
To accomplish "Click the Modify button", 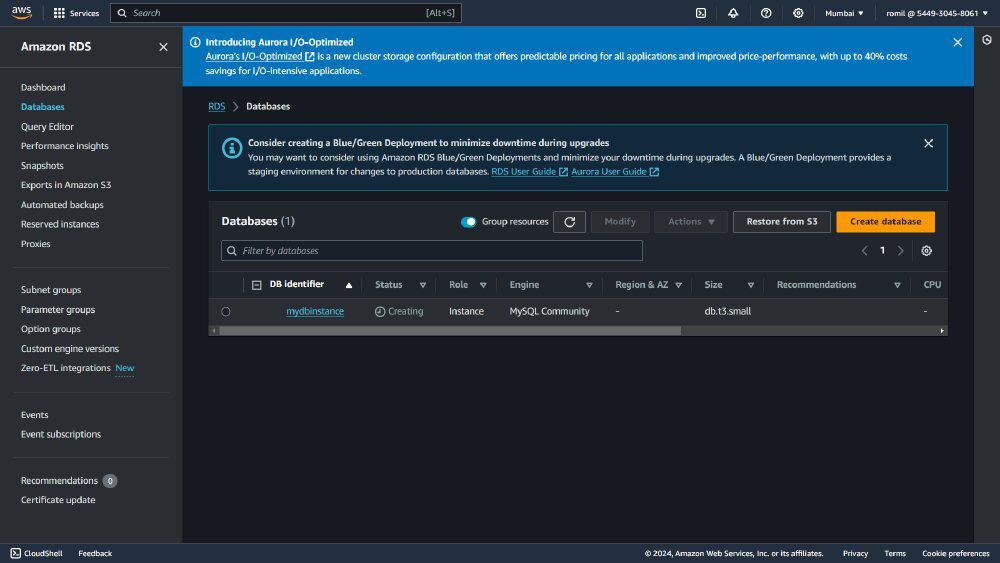I will click(620, 222).
